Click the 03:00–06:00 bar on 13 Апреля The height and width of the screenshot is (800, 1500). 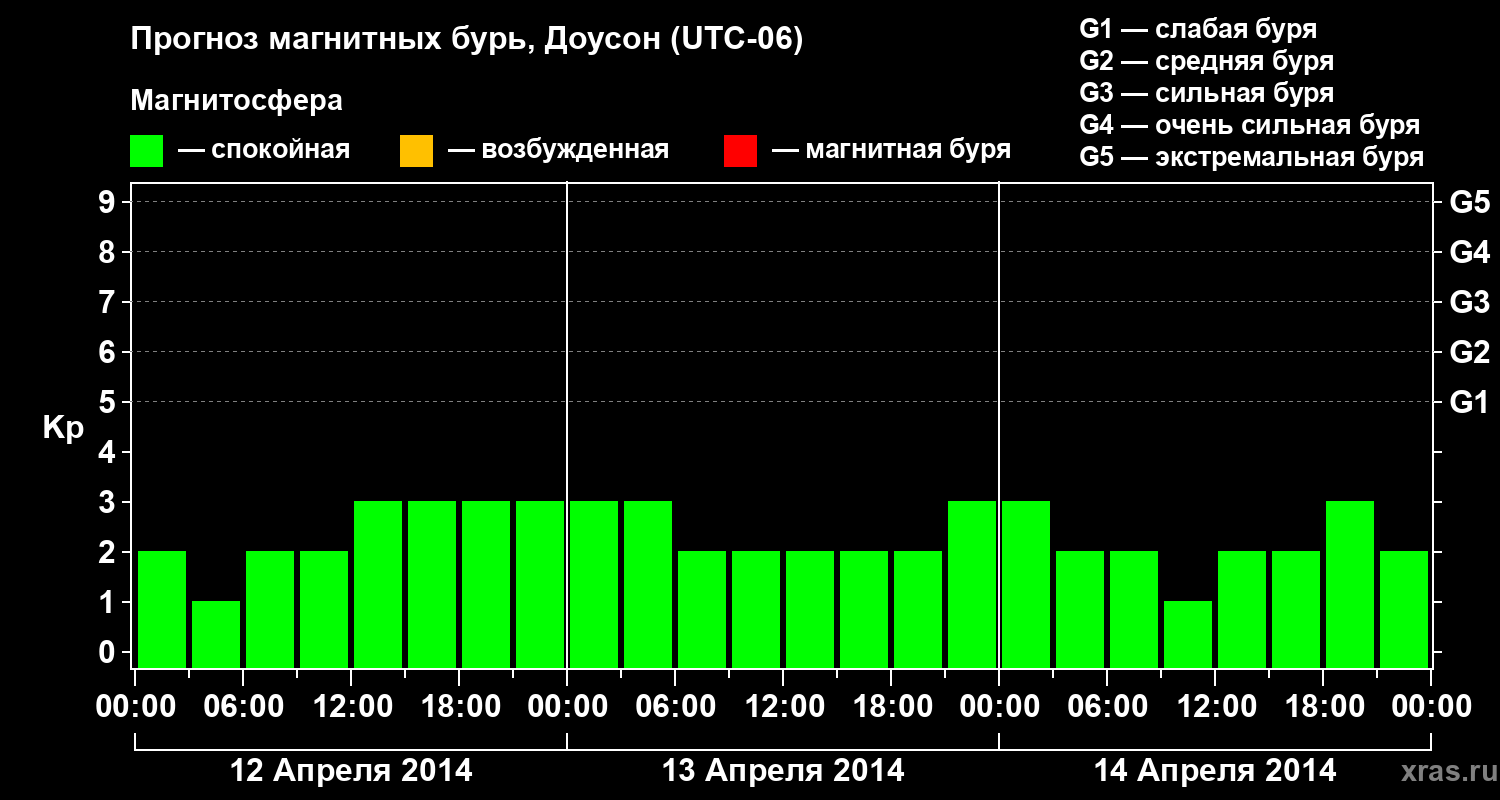(x=648, y=584)
